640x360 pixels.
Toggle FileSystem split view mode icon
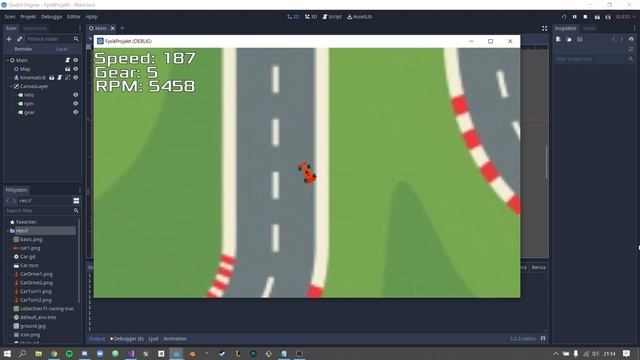tap(76, 201)
